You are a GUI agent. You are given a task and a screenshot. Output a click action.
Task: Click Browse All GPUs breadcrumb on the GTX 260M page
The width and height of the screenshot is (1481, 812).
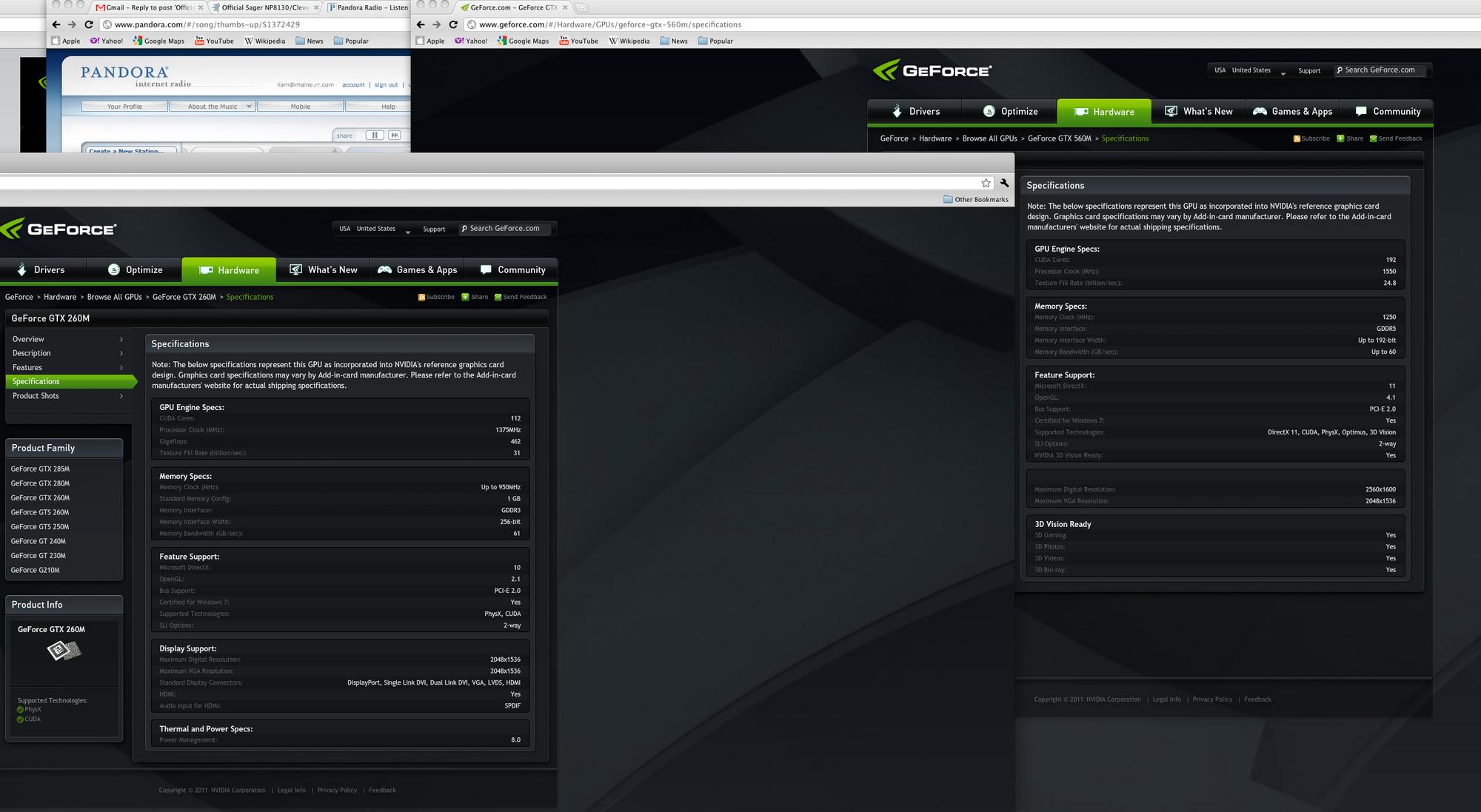[115, 297]
